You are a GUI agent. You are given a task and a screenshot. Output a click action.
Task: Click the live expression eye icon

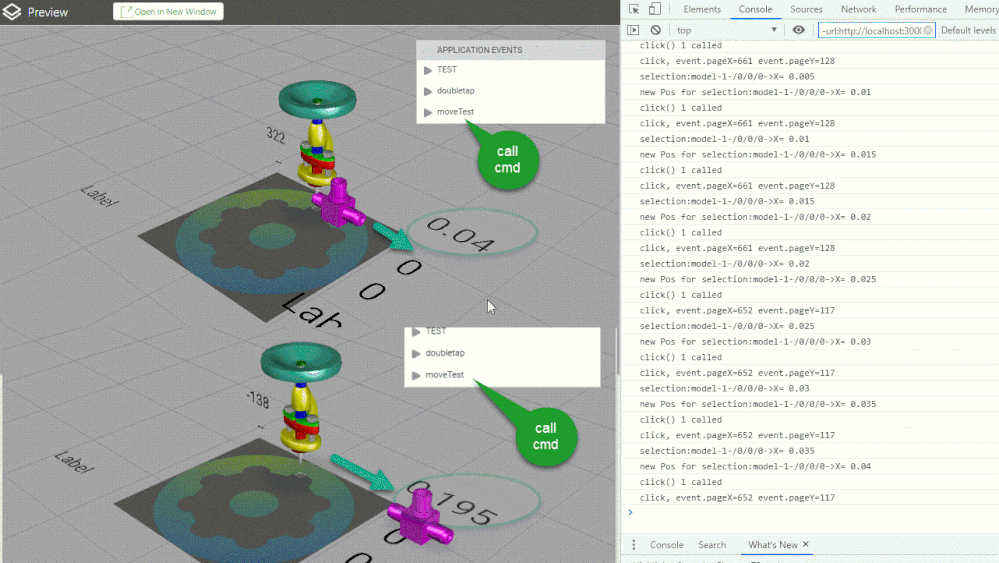tap(798, 30)
